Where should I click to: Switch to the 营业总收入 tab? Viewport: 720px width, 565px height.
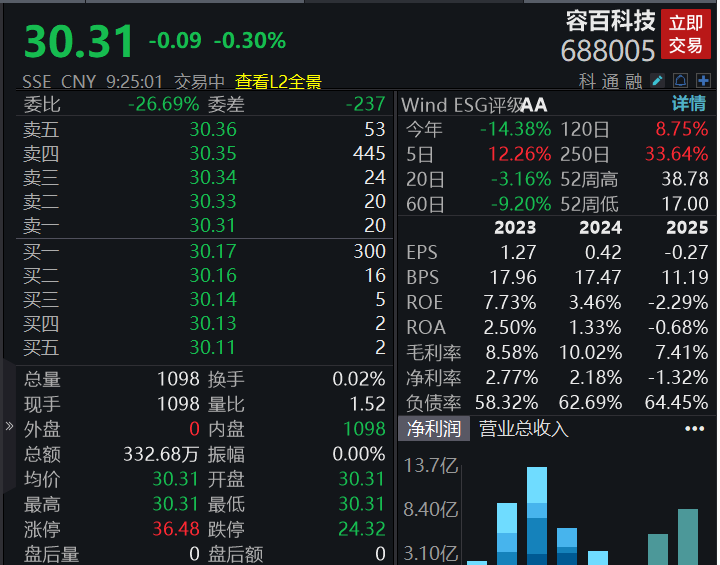click(x=524, y=429)
